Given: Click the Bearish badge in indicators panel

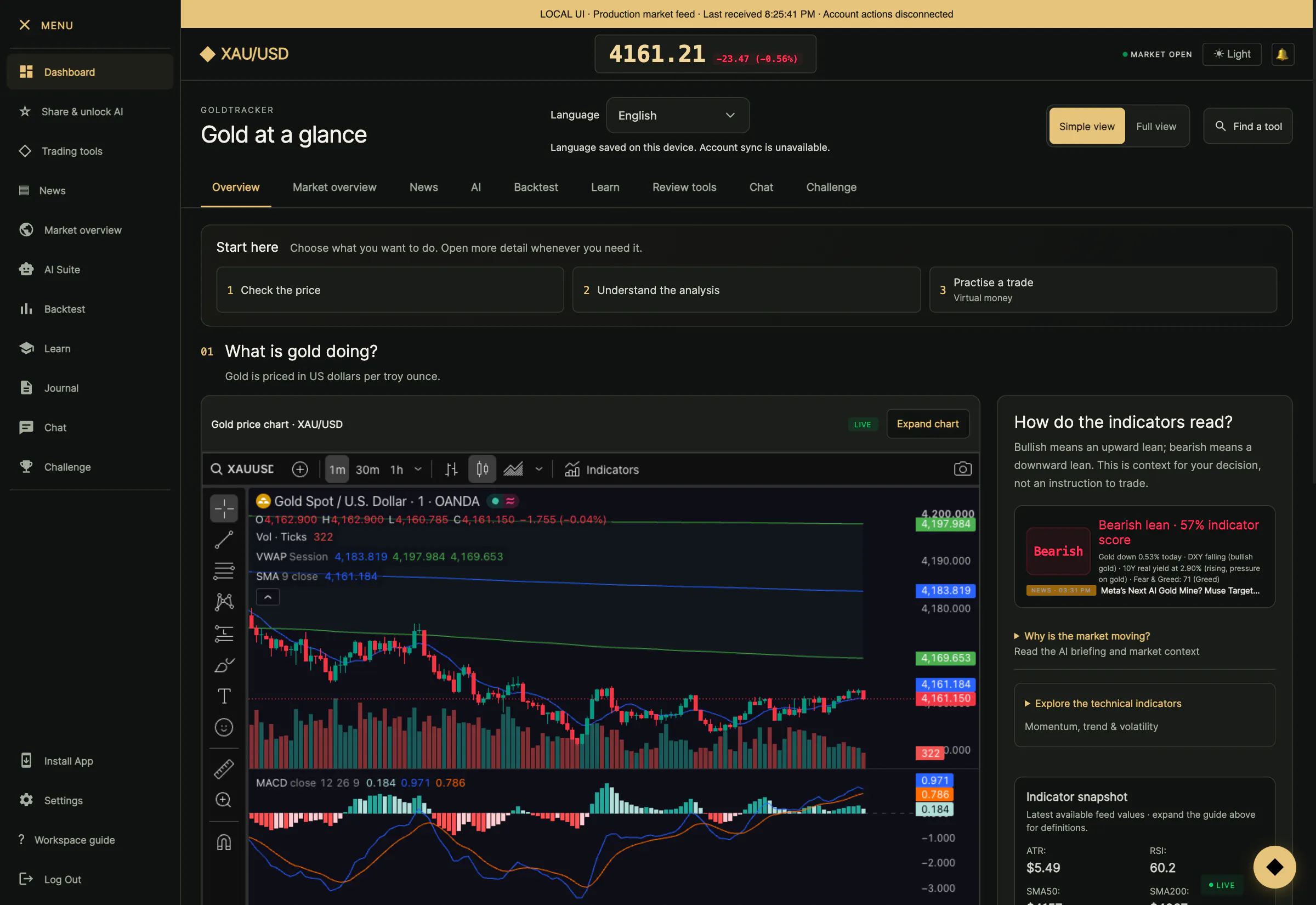Looking at the screenshot, I should point(1058,551).
